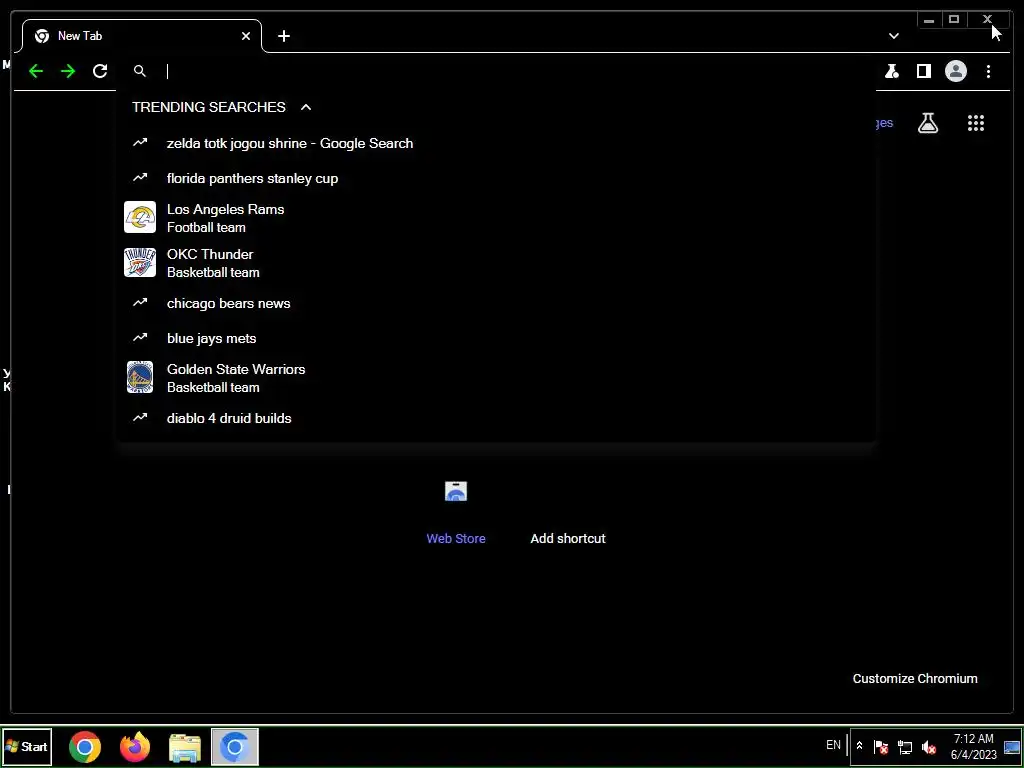Minimize the Chromium window
Viewport: 1024px width, 768px height.
tap(929, 20)
